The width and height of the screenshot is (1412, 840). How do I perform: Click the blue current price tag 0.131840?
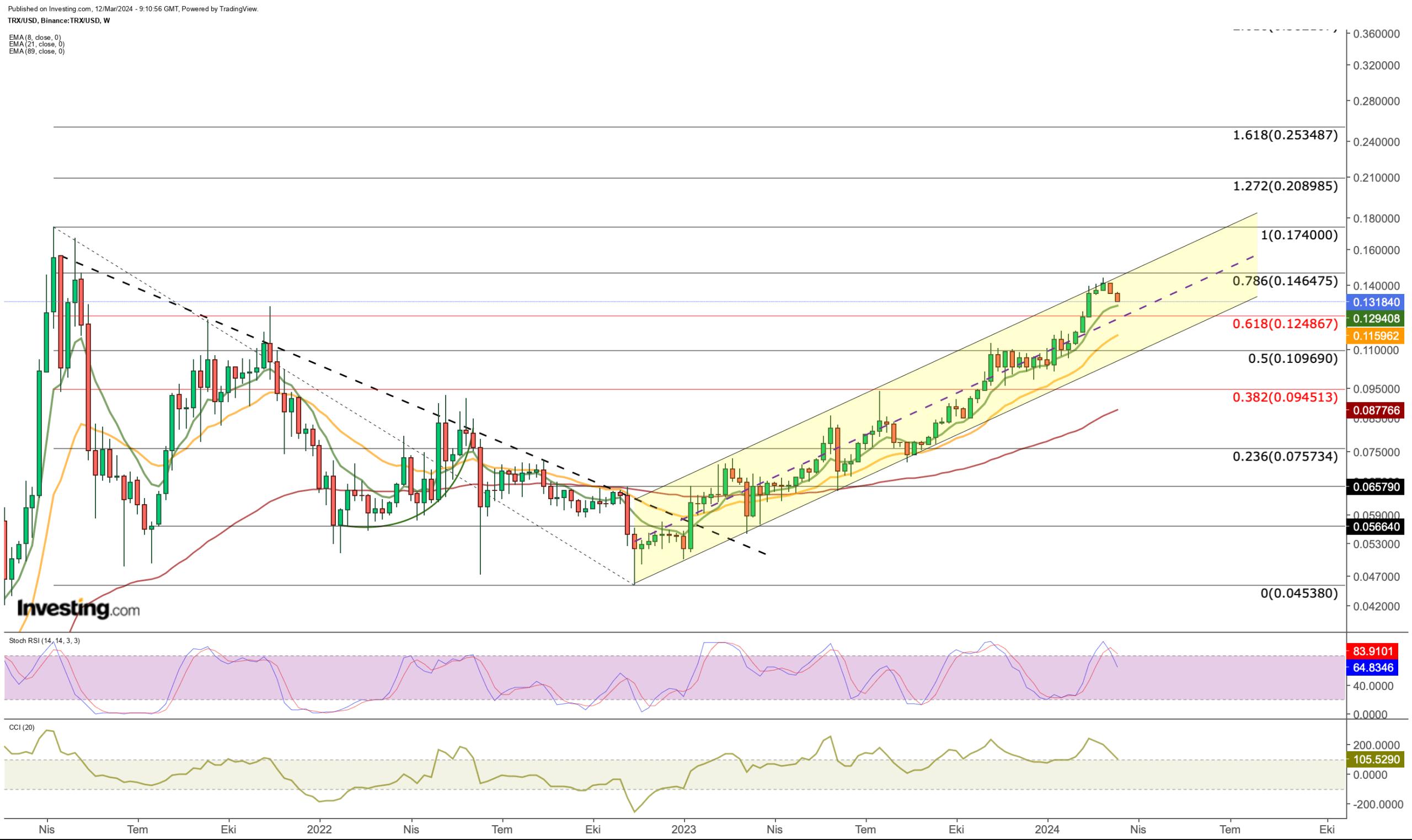(1375, 302)
